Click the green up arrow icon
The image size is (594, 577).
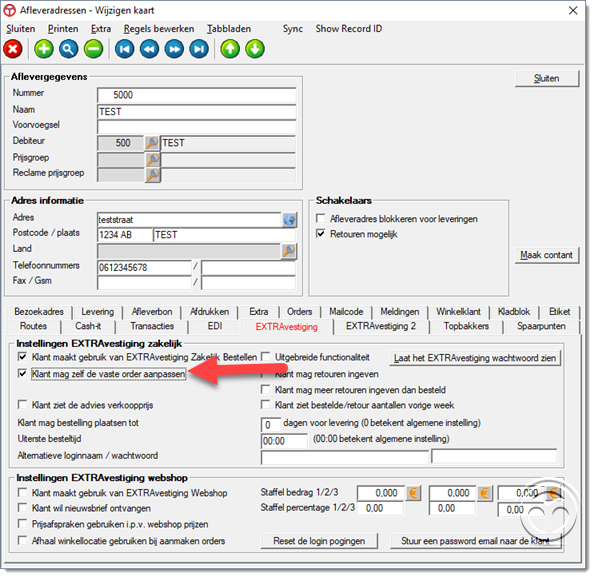click(x=230, y=49)
